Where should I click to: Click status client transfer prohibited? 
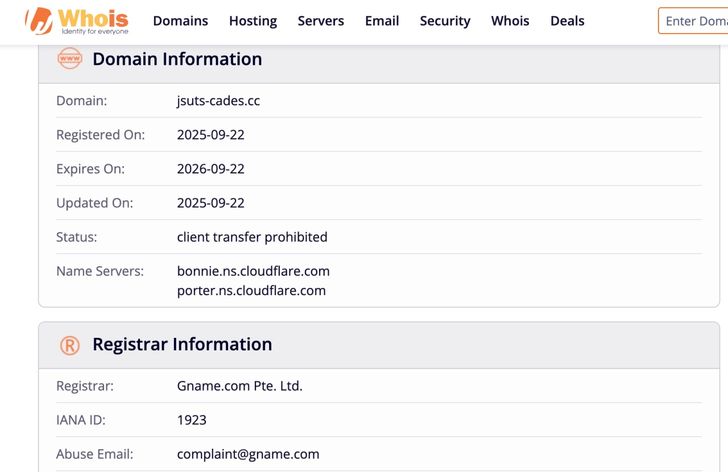[x=252, y=237]
